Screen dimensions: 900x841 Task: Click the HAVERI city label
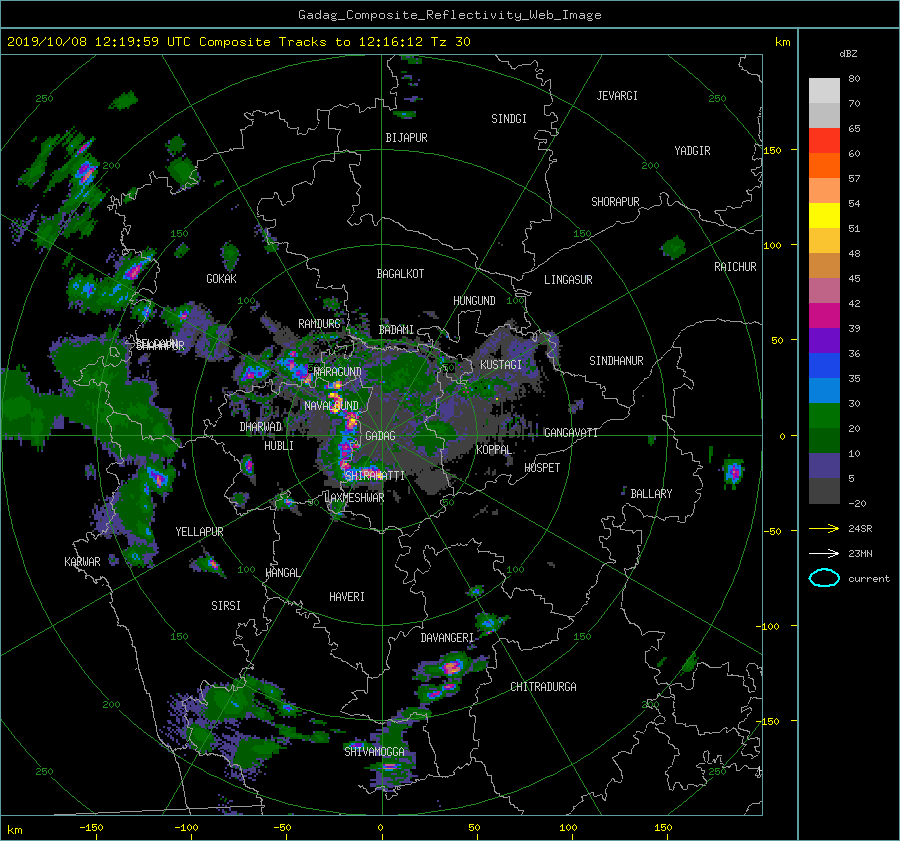[347, 597]
